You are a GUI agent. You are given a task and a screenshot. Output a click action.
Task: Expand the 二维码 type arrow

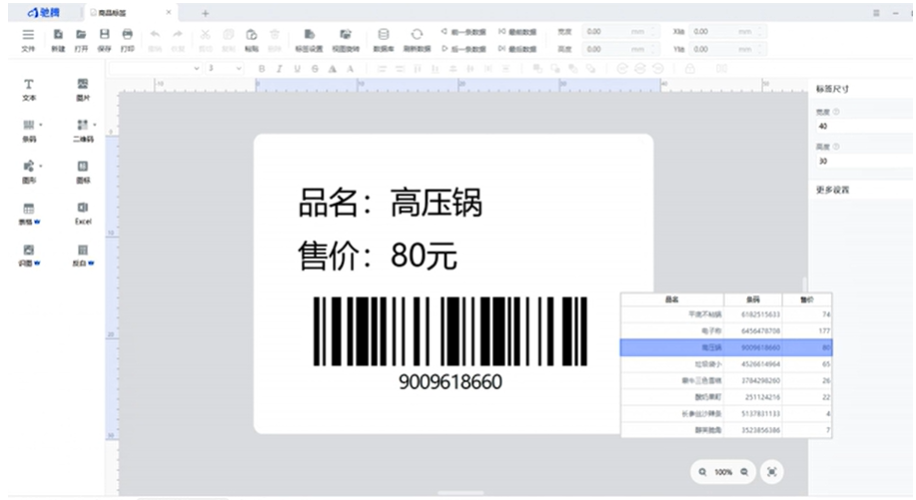point(95,124)
